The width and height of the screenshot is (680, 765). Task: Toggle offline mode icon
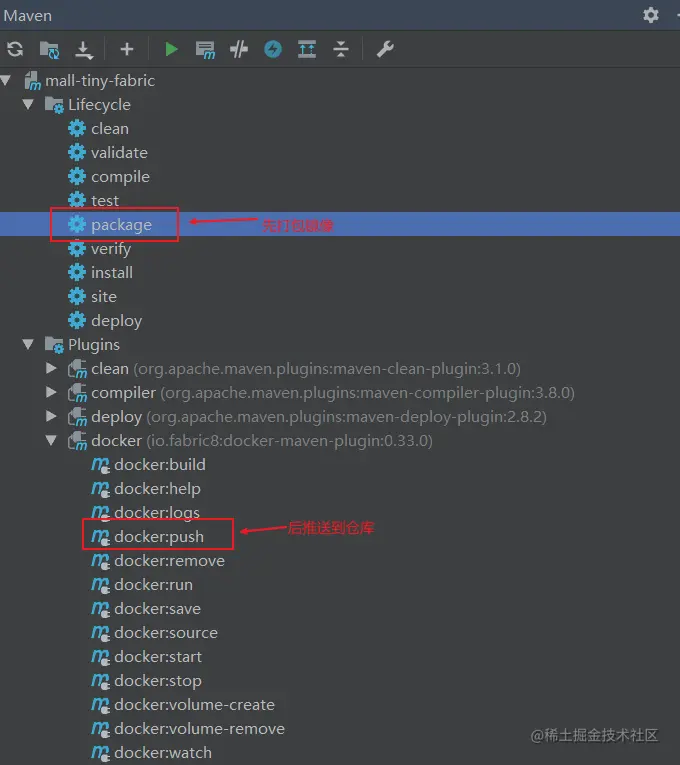click(239, 49)
